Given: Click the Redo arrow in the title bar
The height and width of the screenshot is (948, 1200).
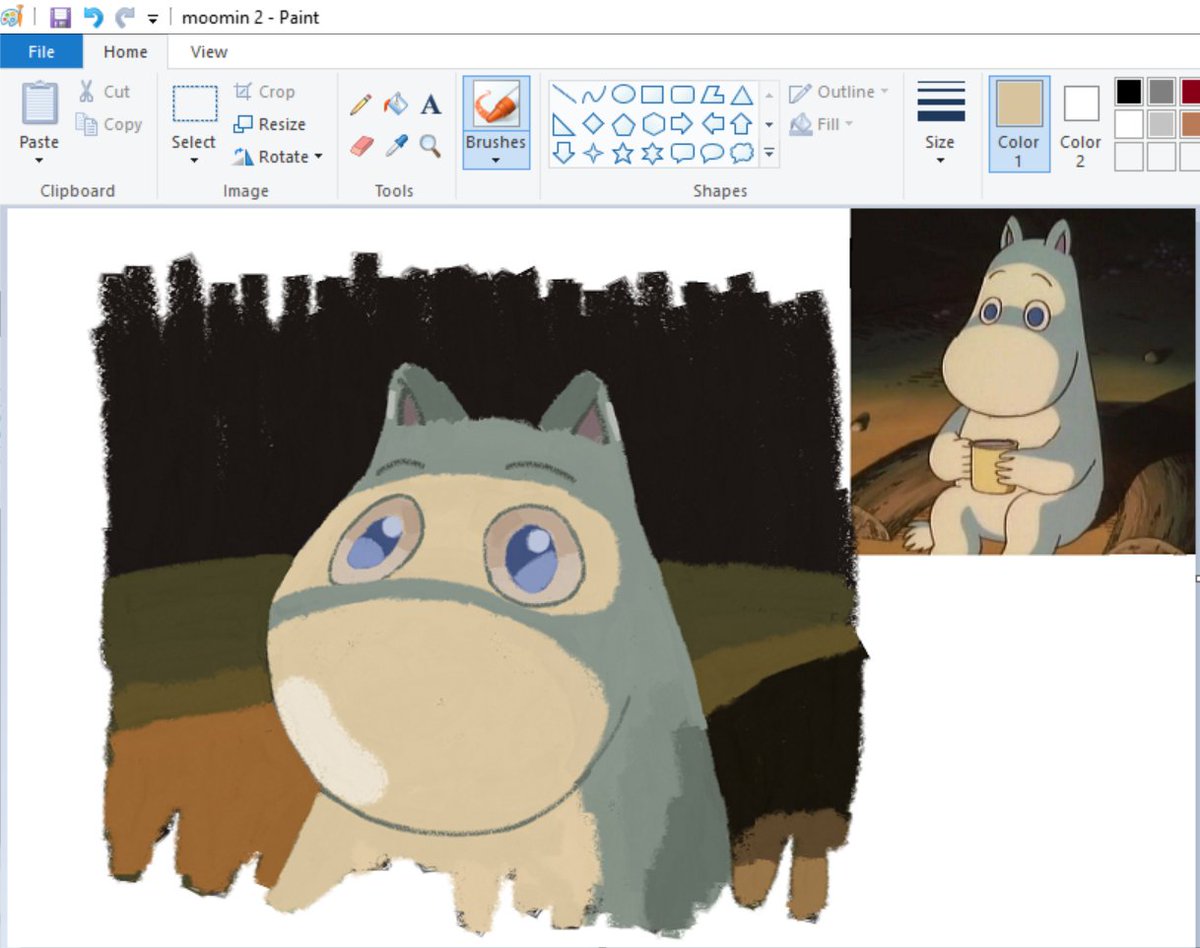Looking at the screenshot, I should pyautogui.click(x=125, y=17).
